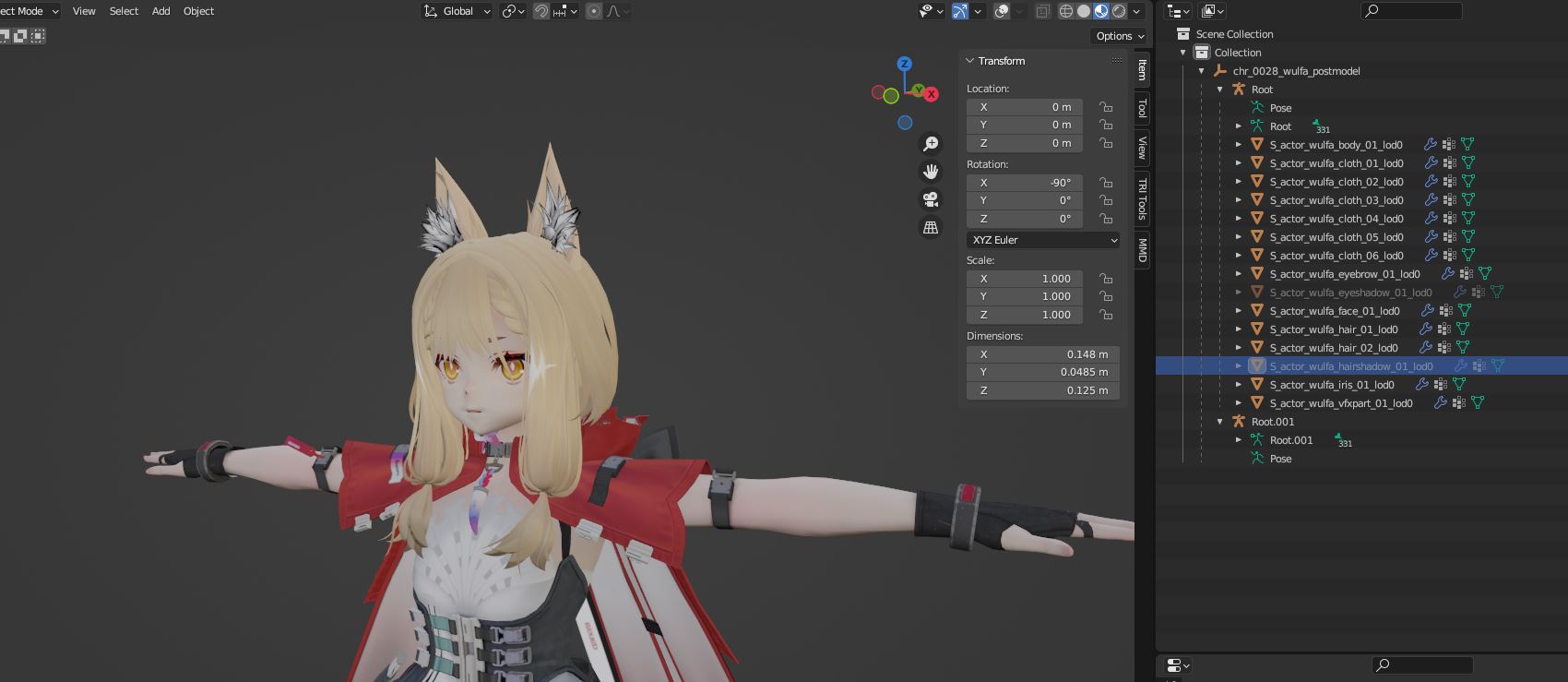Toggle show gizmos button
The image size is (1568, 682).
pyautogui.click(x=960, y=11)
